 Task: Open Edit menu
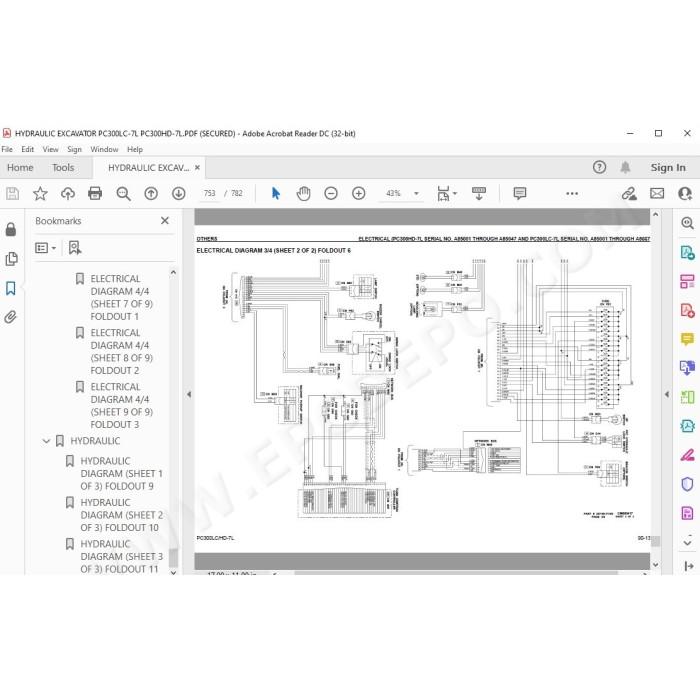pos(28,150)
